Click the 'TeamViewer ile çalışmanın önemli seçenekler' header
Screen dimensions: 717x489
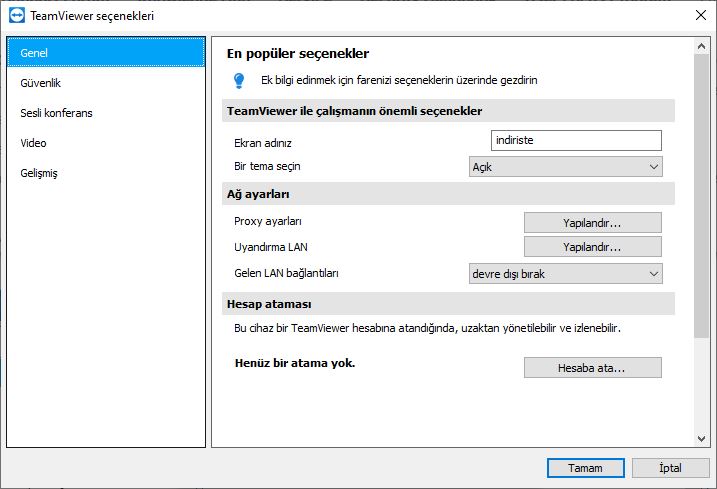click(x=448, y=111)
